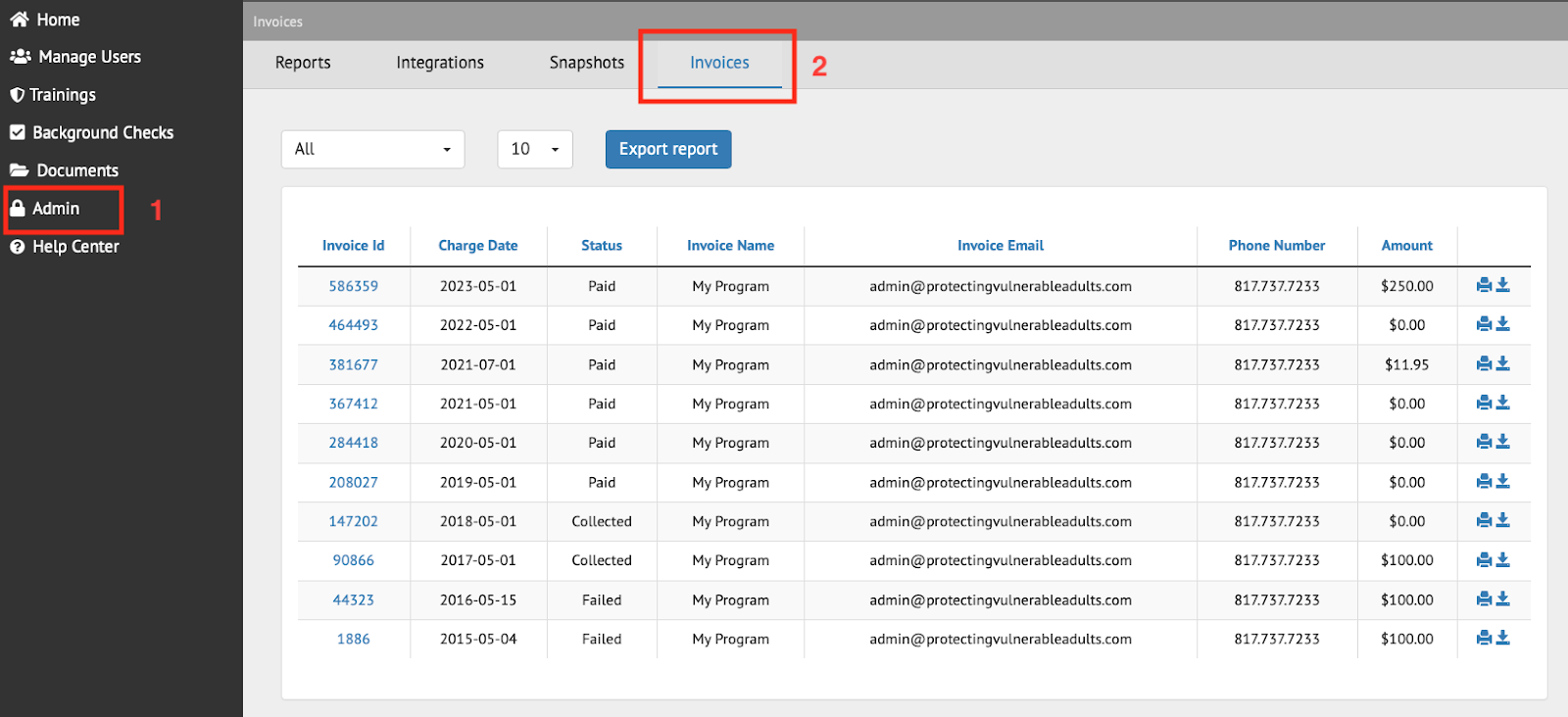Download invoice 44323
1568x717 pixels.
[x=1503, y=598]
